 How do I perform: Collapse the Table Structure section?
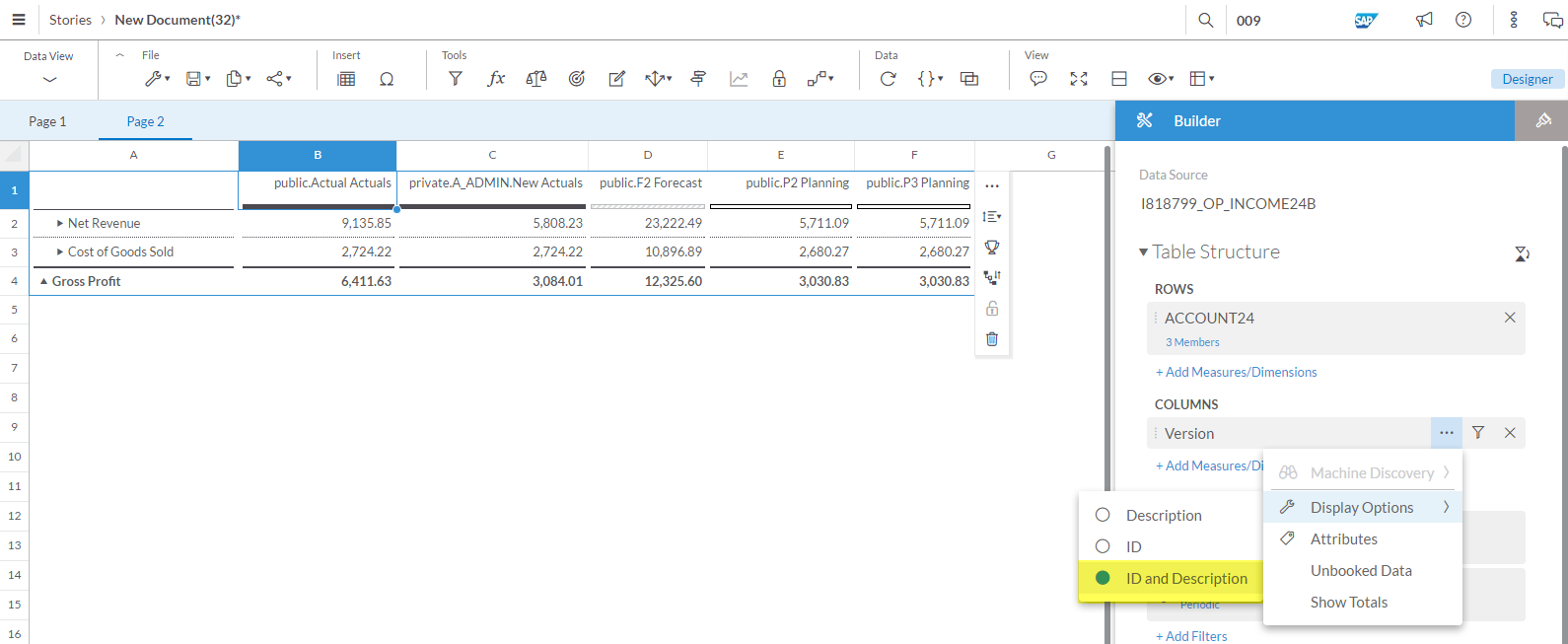coord(1144,252)
